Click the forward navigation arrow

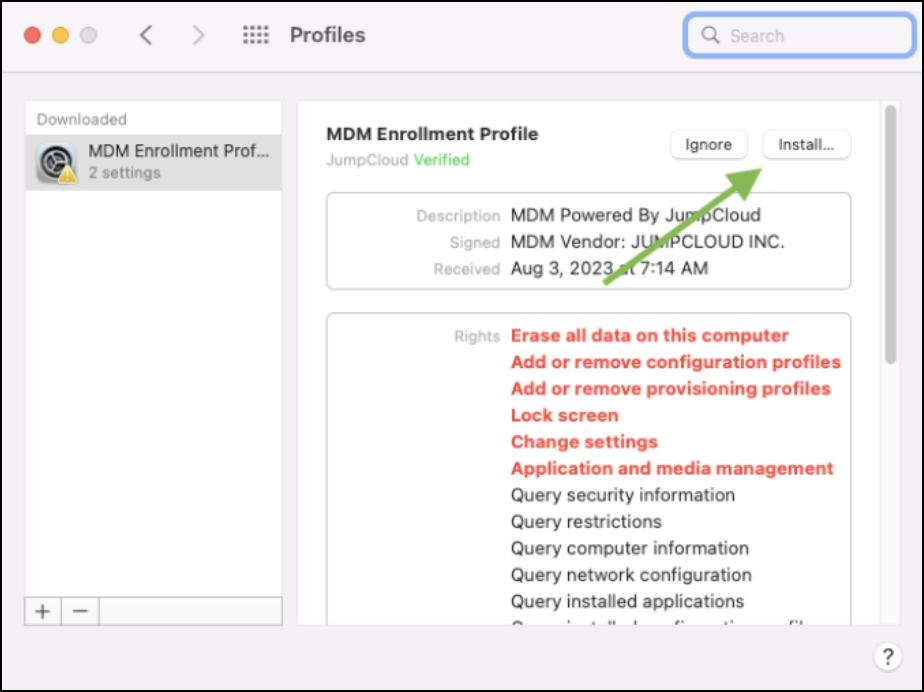198,35
